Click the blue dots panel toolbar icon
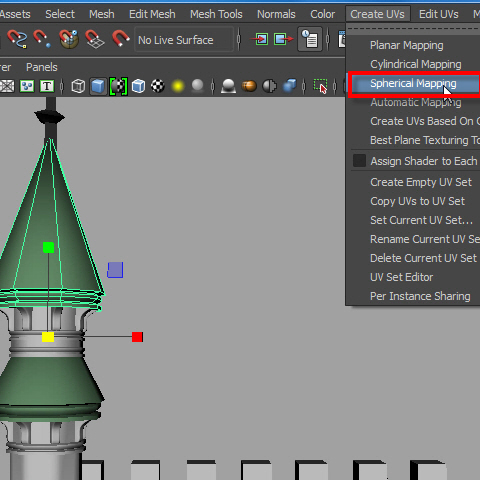Image resolution: width=480 pixels, height=480 pixels. 27,86
